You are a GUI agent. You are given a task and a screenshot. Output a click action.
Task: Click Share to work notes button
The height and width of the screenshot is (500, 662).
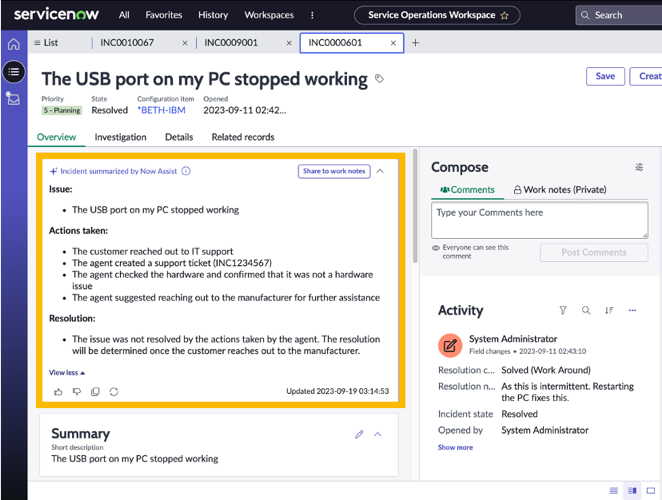click(334, 171)
